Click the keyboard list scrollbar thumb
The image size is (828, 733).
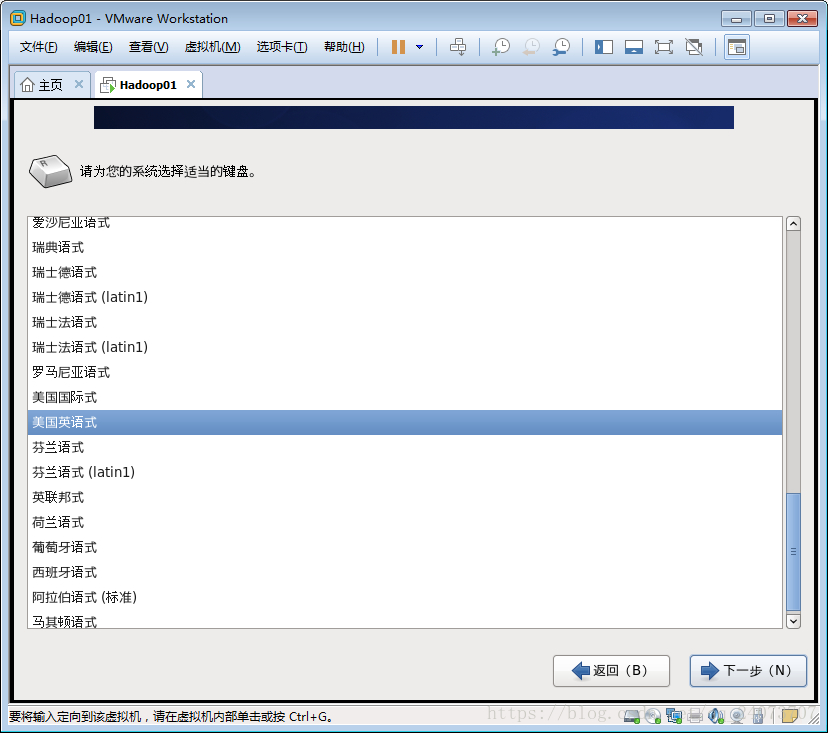point(793,552)
